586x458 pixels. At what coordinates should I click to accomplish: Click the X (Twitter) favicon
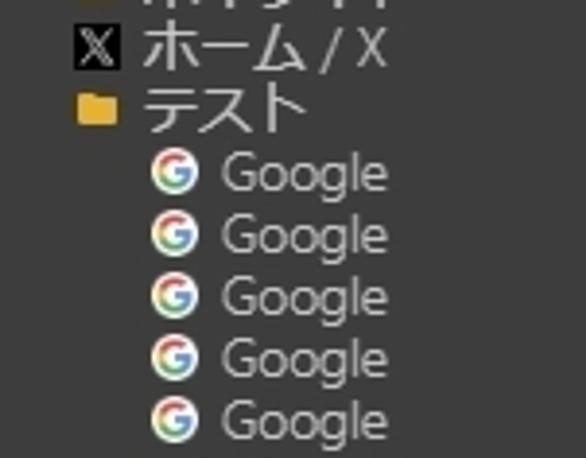[97, 47]
